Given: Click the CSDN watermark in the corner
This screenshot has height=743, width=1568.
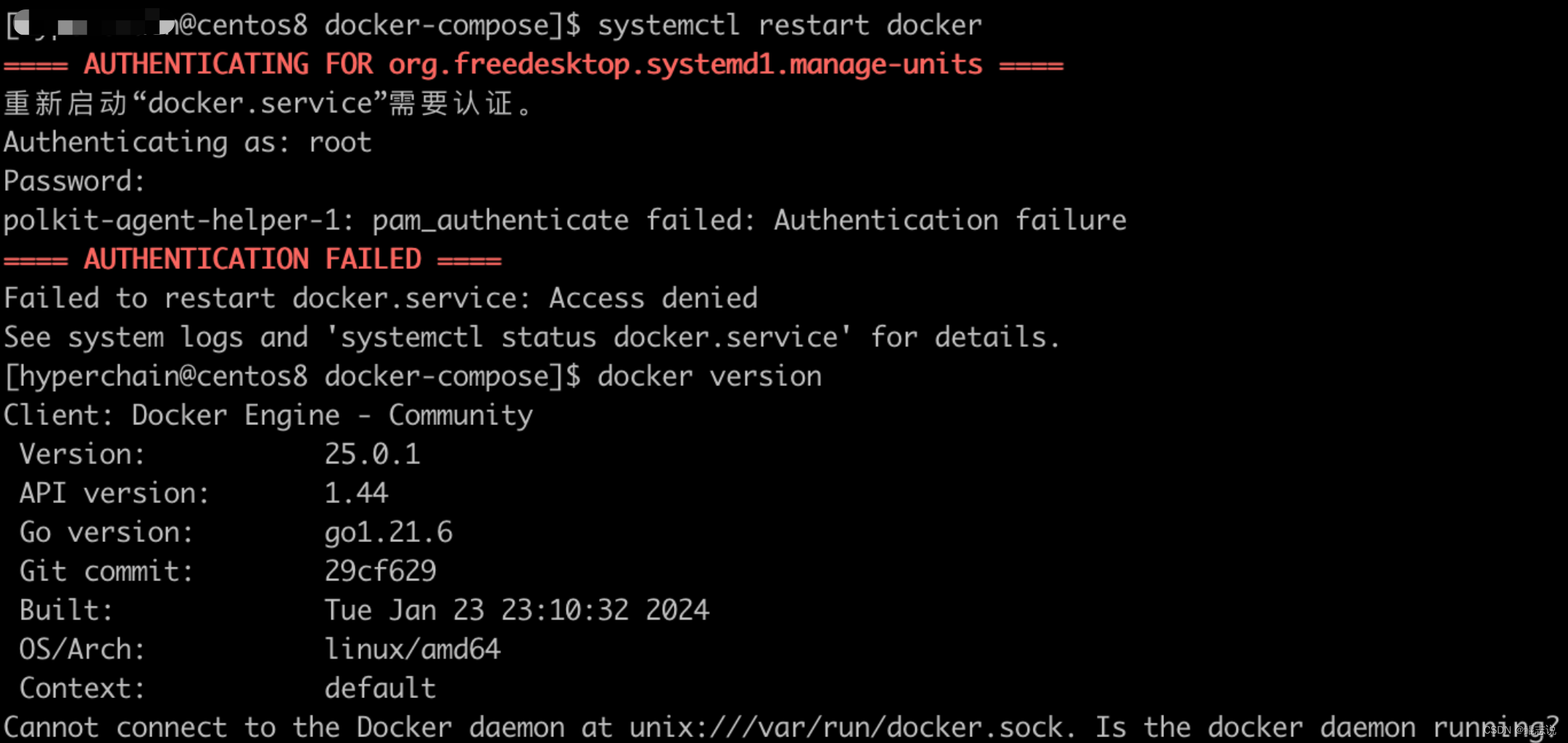Looking at the screenshot, I should (x=1520, y=730).
